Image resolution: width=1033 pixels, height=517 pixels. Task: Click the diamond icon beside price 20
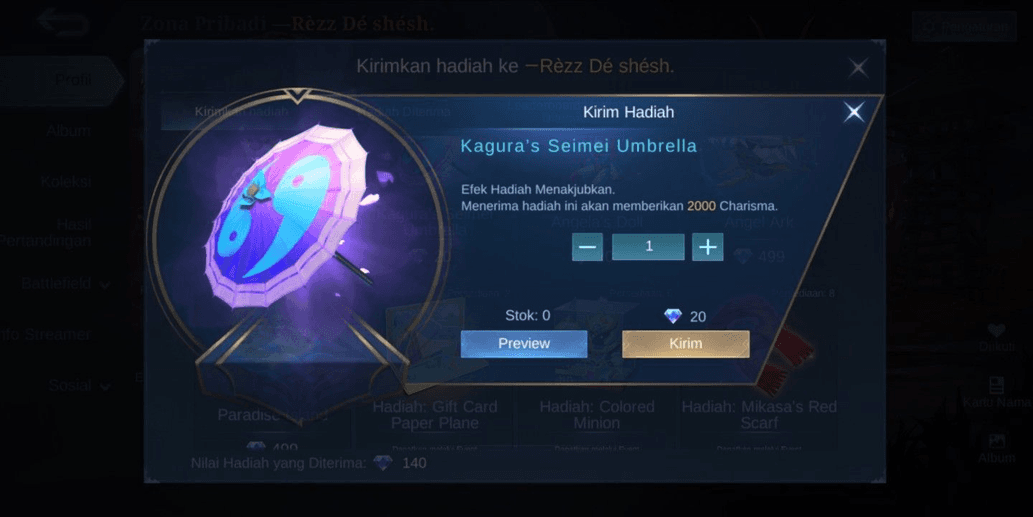pyautogui.click(x=673, y=317)
